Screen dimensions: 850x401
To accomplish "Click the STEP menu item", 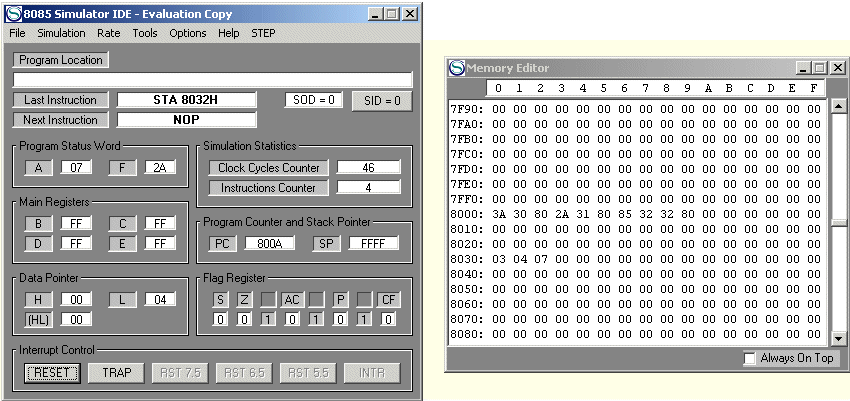I will [x=263, y=33].
